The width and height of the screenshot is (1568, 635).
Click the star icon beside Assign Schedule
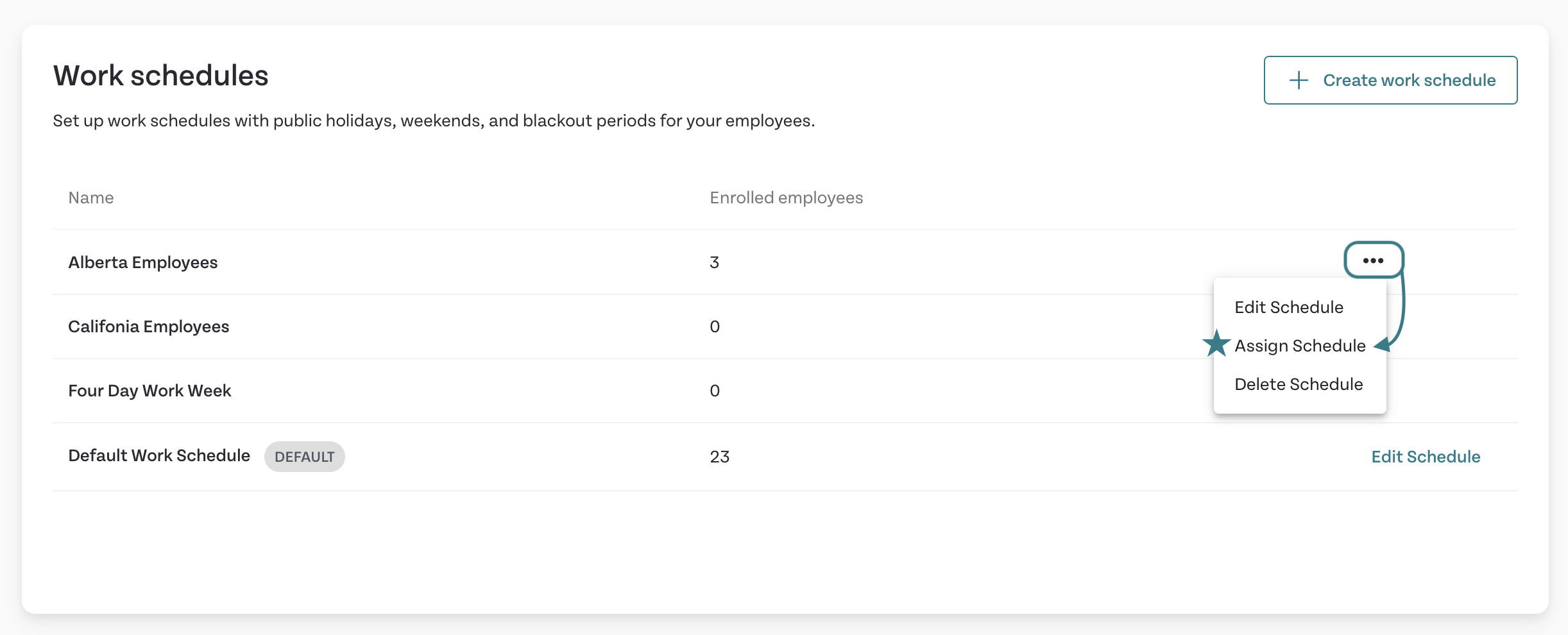1216,344
